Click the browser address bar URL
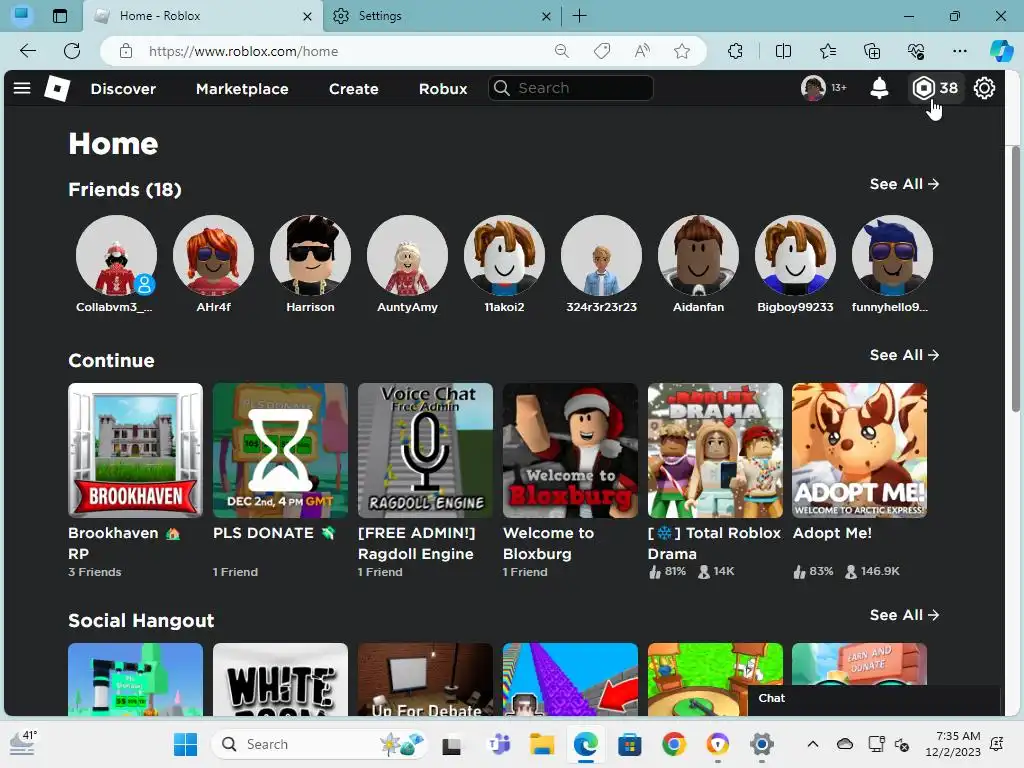 coord(244,51)
